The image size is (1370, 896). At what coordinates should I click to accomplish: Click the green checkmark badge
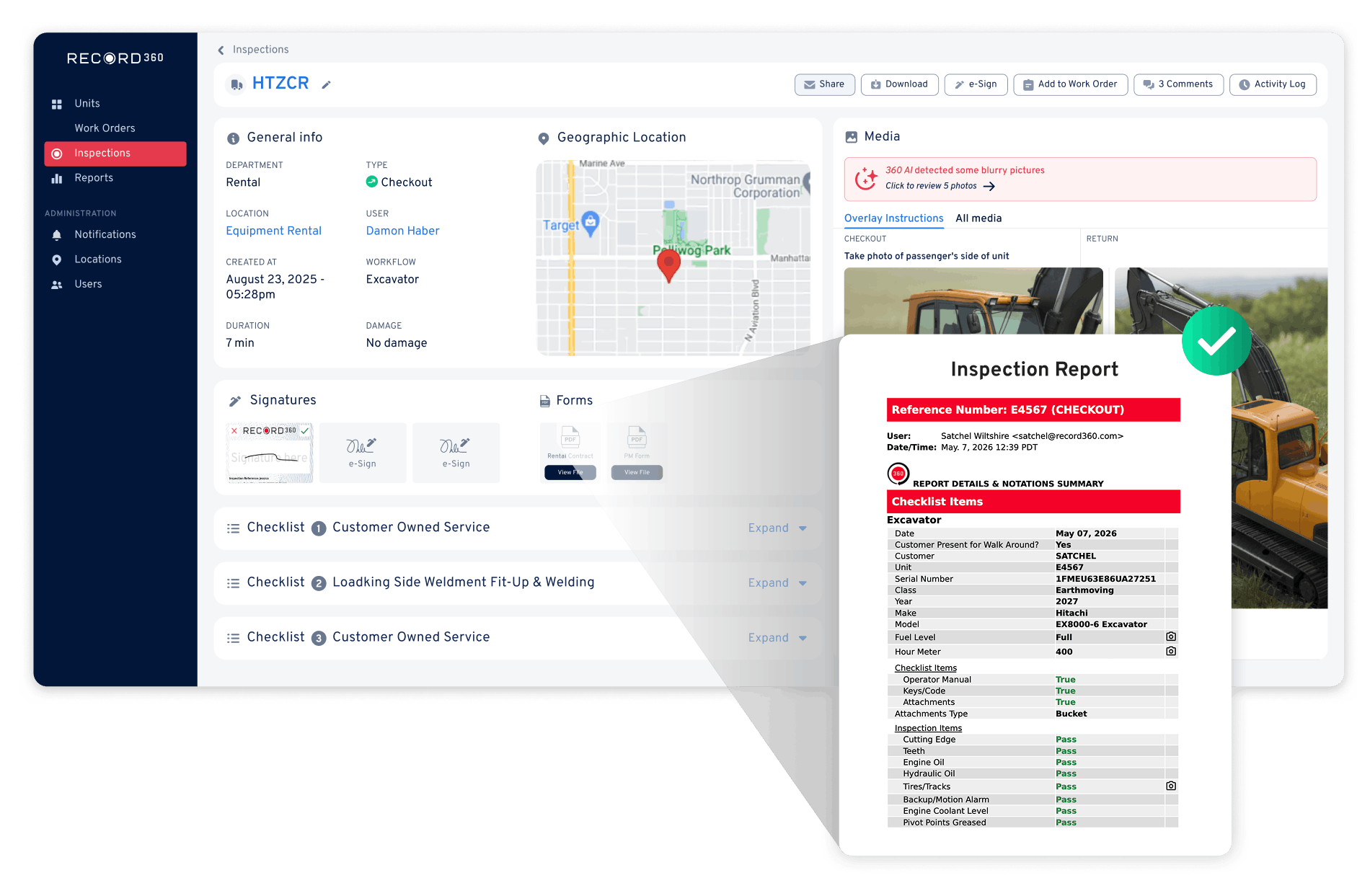(1216, 341)
